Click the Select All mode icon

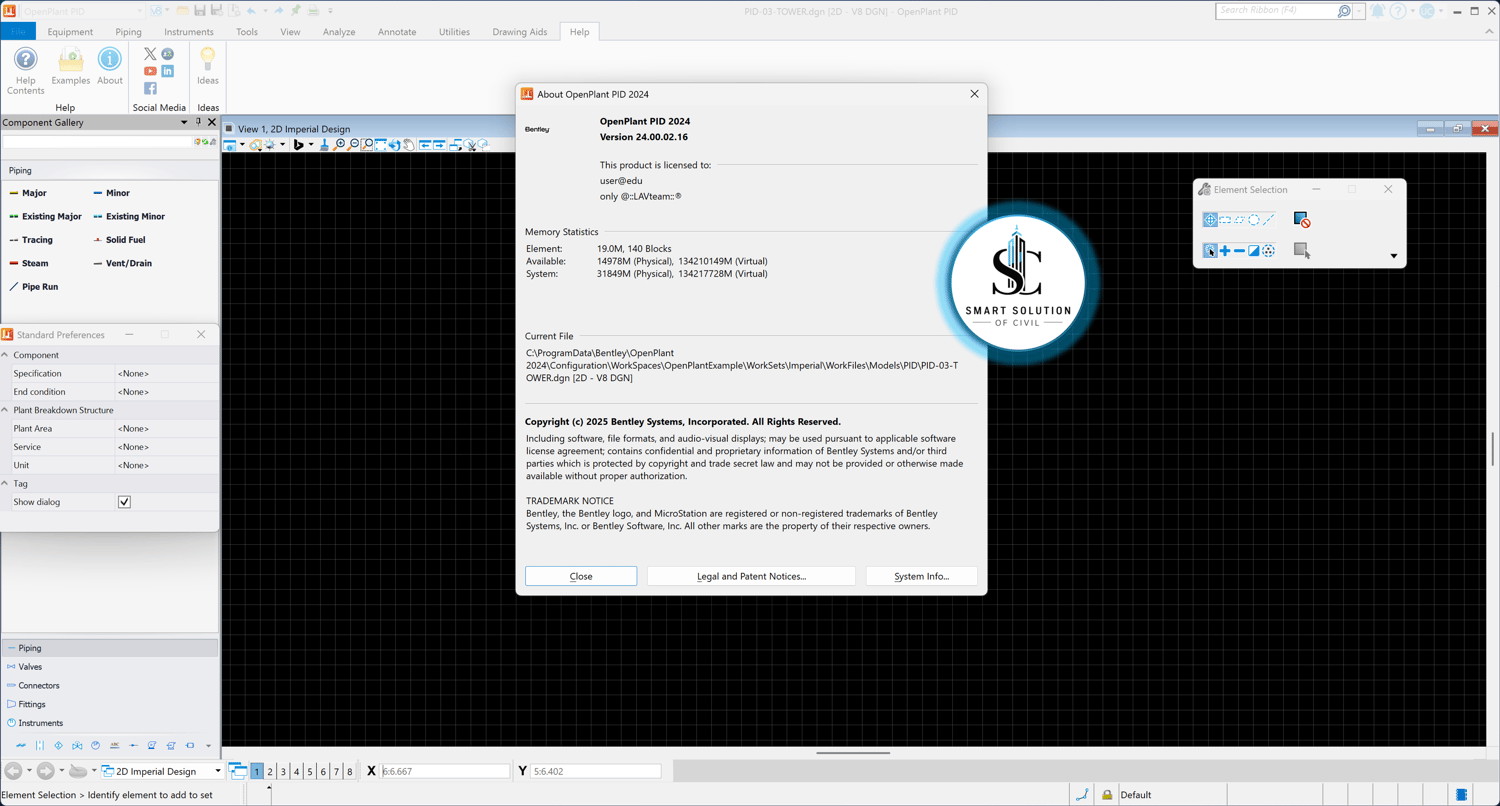pos(1268,251)
